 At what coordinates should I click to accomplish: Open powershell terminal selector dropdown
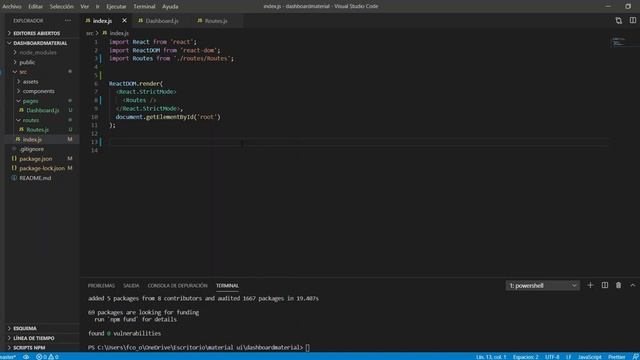pos(542,285)
